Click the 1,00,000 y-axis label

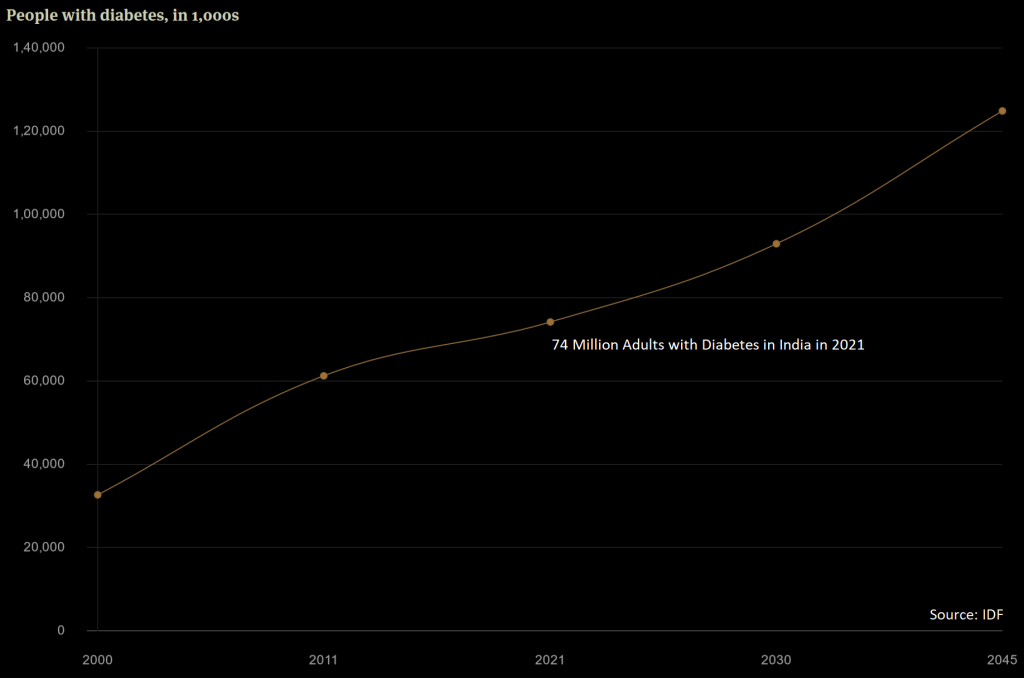(40, 213)
